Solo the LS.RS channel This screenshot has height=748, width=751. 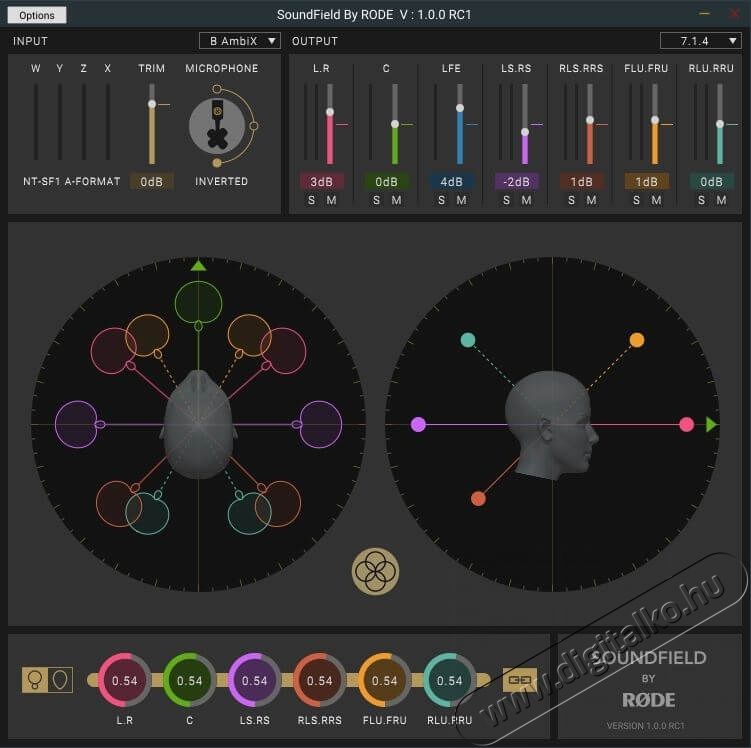coord(507,200)
